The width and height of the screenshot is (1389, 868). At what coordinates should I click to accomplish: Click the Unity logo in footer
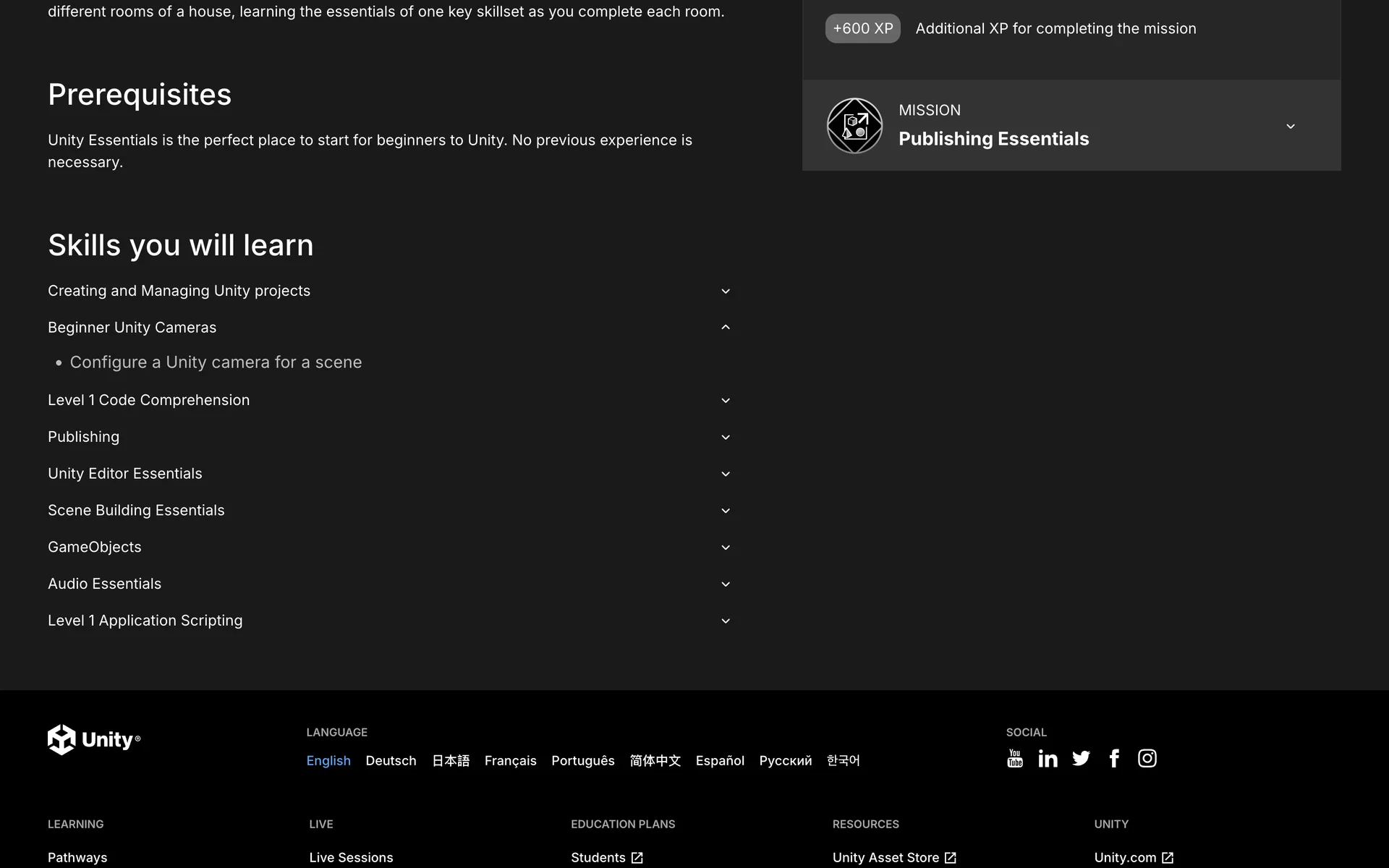pyautogui.click(x=94, y=739)
